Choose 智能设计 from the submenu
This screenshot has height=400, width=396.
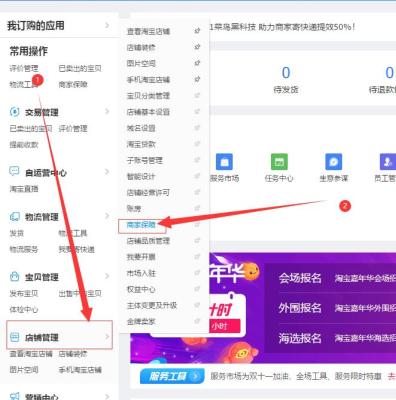[x=141, y=176]
